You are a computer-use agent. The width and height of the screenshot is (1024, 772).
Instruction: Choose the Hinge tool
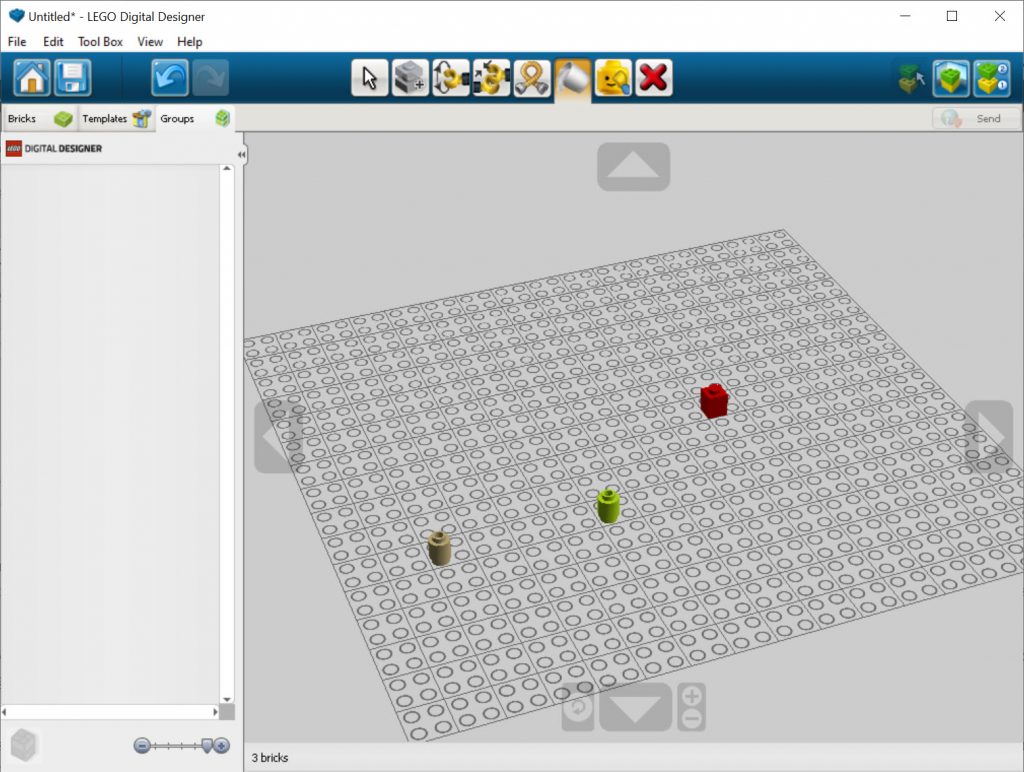pos(451,78)
